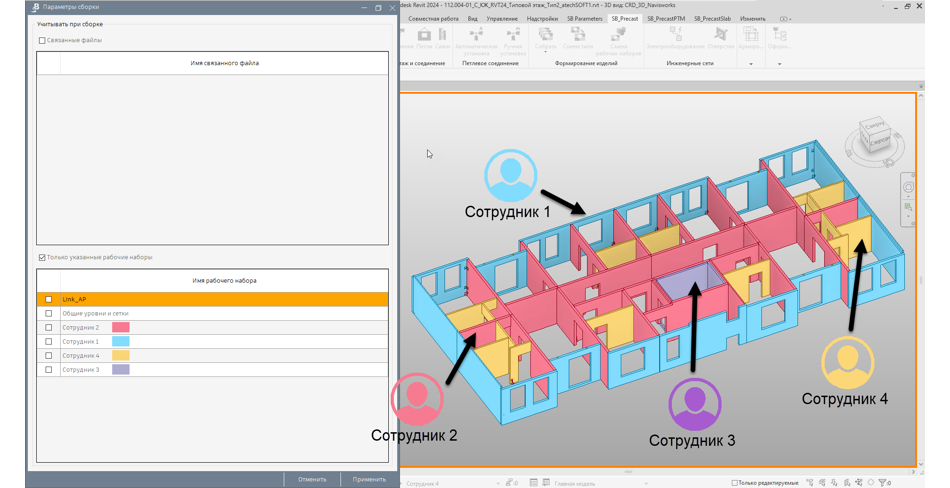Screen dimensions: 950x488
Task: Click the scroll right arrow of the 3D view
Action: 912,471
